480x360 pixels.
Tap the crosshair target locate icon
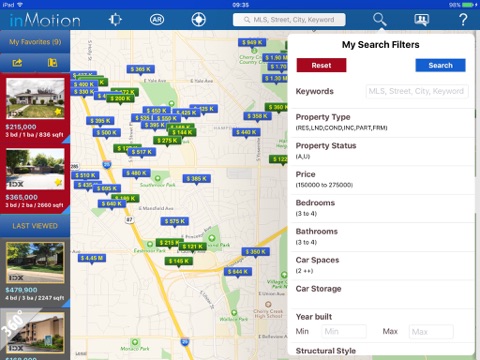pos(198,20)
